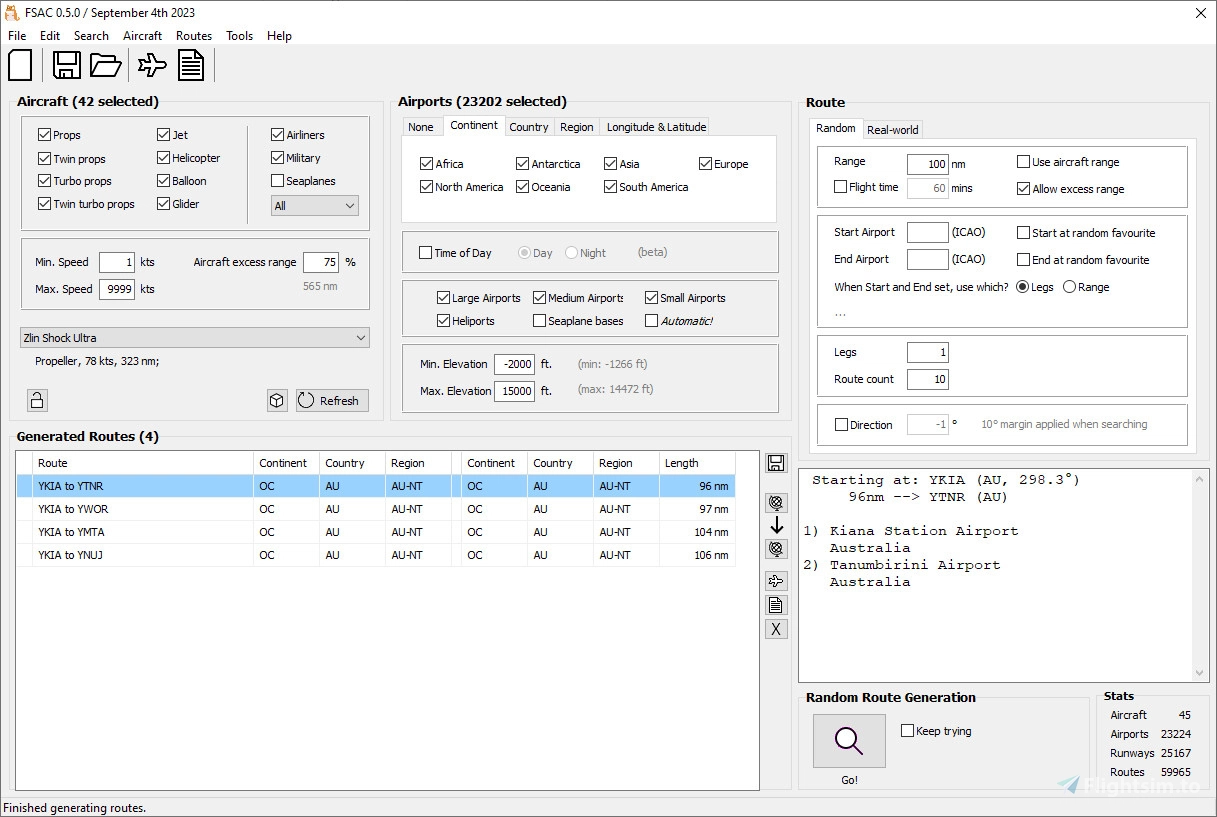Create a new file with the blank page icon
The height and width of the screenshot is (817, 1217).
click(20, 64)
